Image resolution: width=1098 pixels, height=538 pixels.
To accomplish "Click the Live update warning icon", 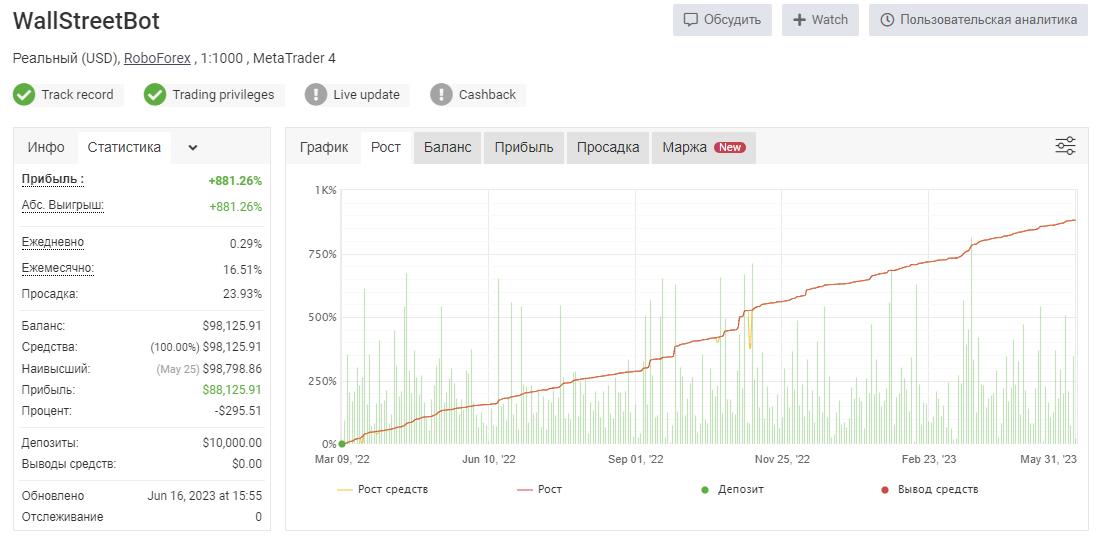I will (x=316, y=95).
